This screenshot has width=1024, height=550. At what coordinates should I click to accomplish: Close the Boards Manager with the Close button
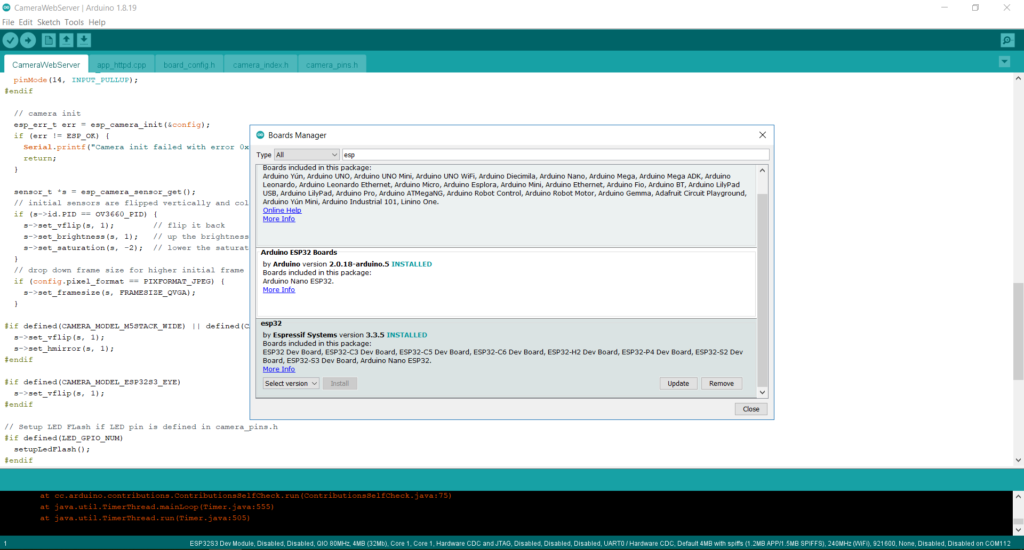(x=750, y=409)
